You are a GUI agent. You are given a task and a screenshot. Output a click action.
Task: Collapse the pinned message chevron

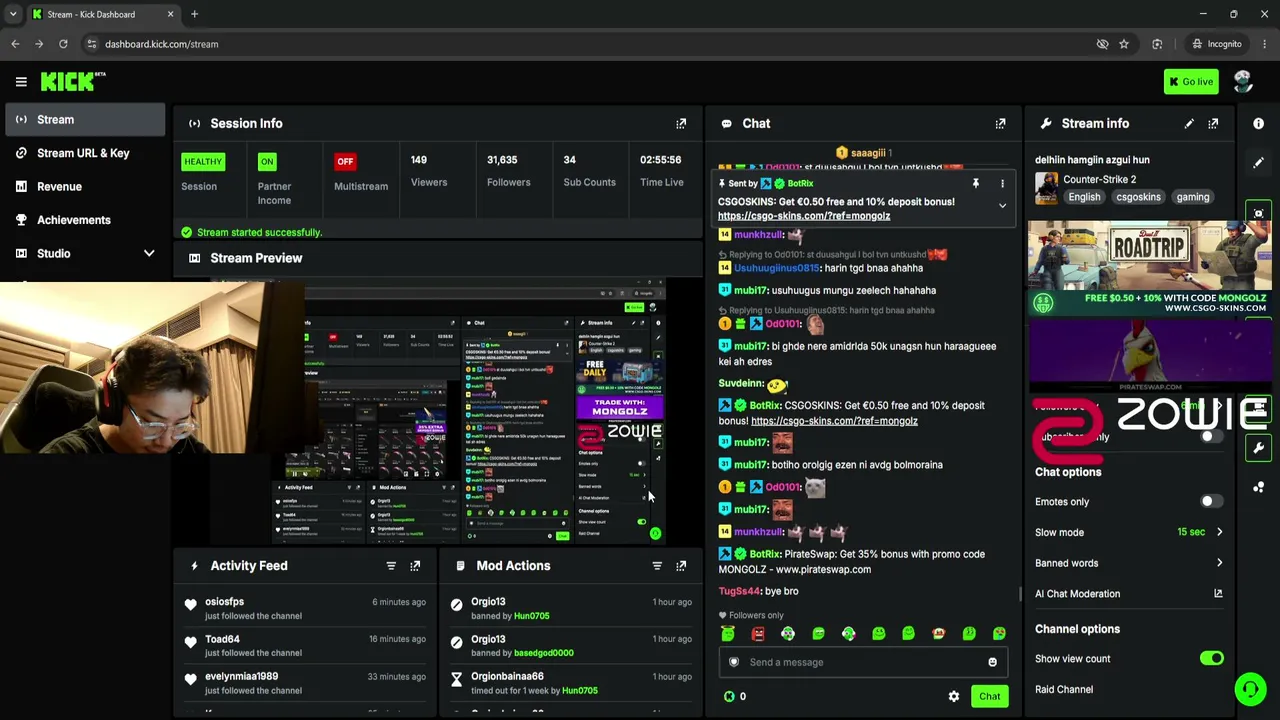[1002, 206]
